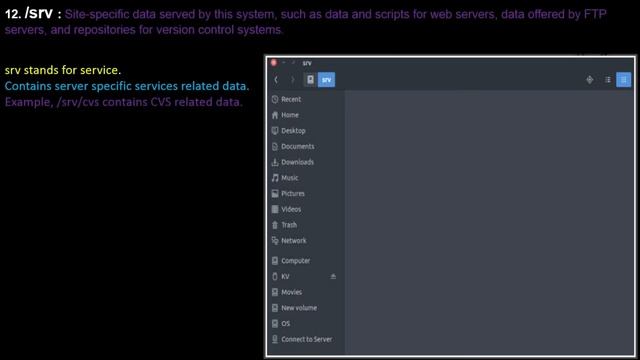
Task: Select the srv path bar button
Action: coord(327,80)
